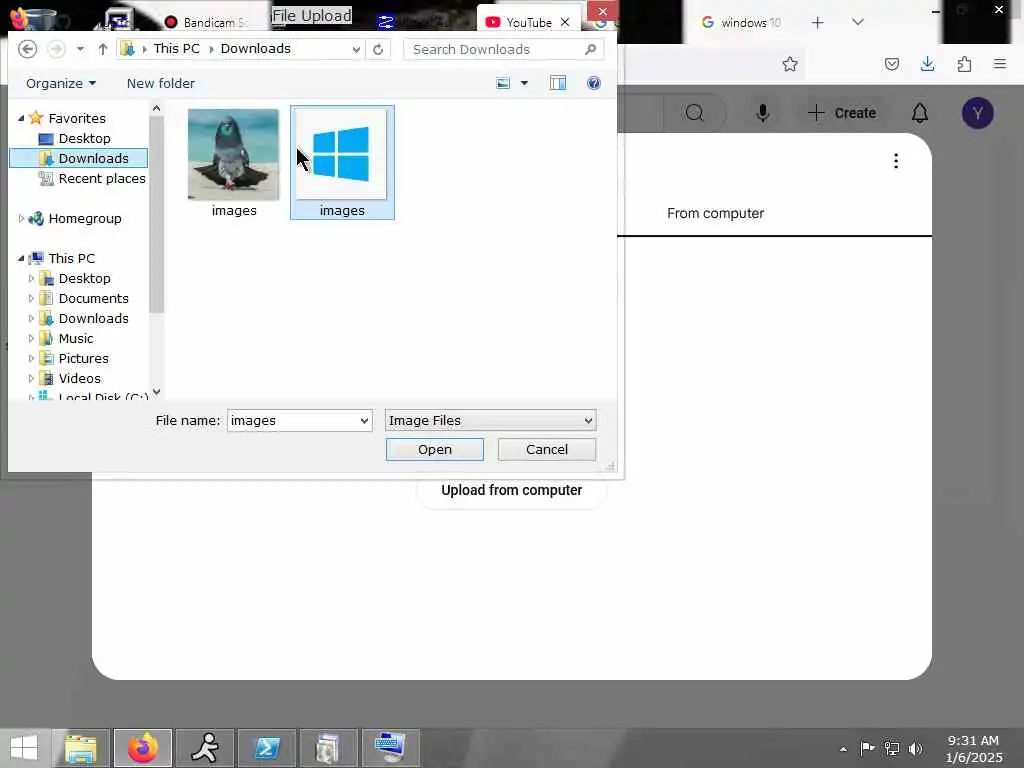This screenshot has height=768, width=1024.
Task: Go back in file dialog navigation
Action: [27, 49]
